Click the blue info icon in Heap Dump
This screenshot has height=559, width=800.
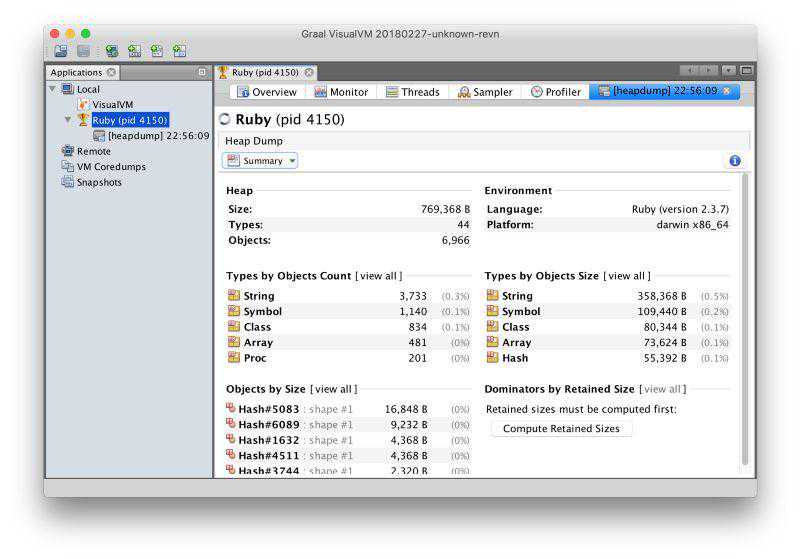tap(734, 161)
